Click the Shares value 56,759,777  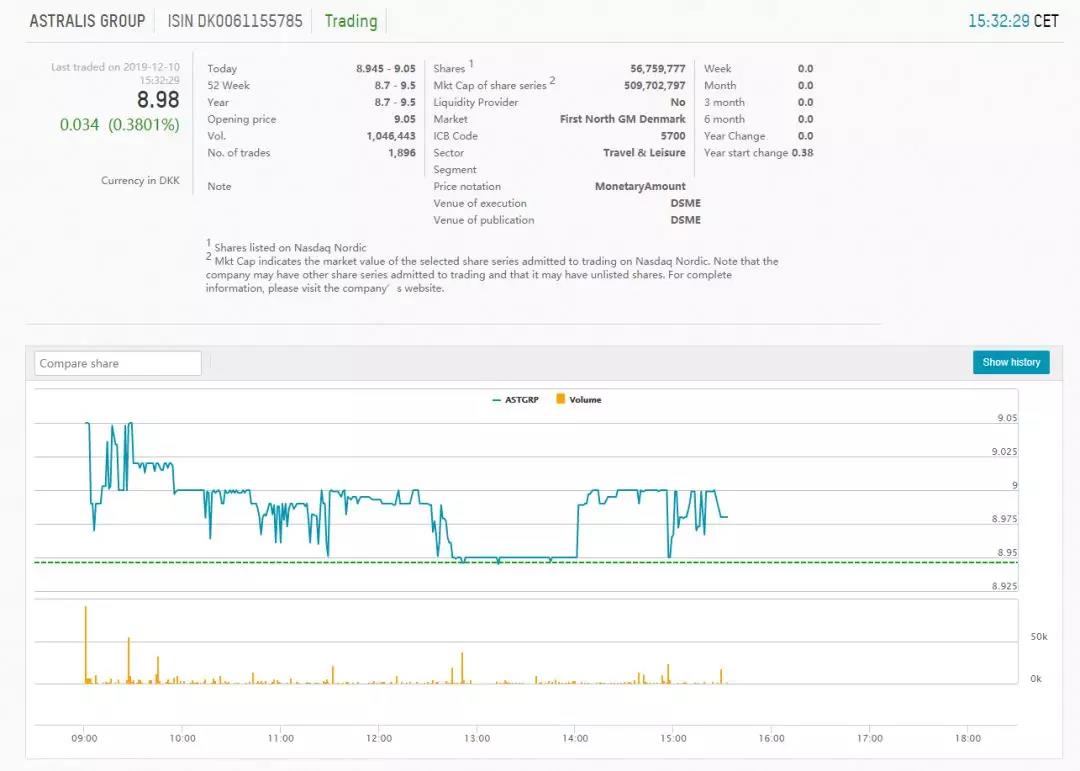[x=657, y=68]
